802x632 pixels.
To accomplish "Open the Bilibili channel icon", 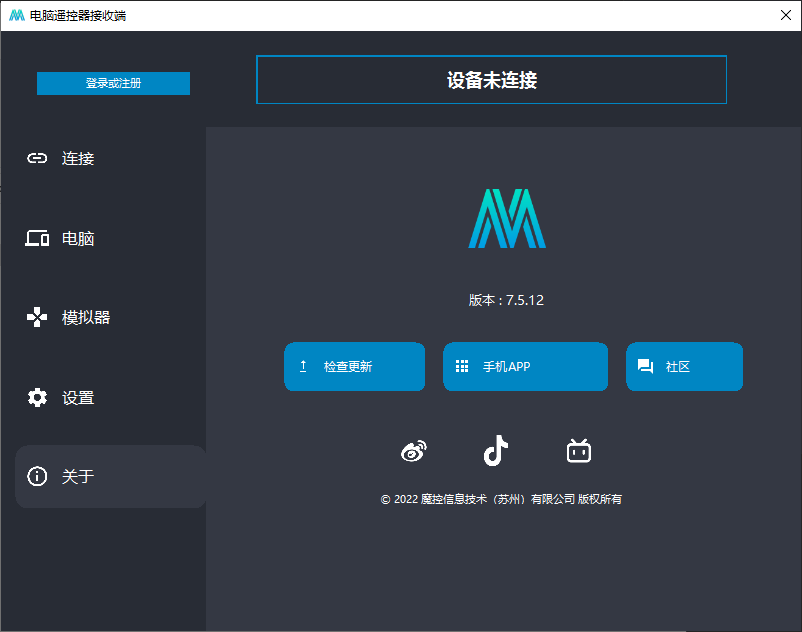I will [x=578, y=452].
